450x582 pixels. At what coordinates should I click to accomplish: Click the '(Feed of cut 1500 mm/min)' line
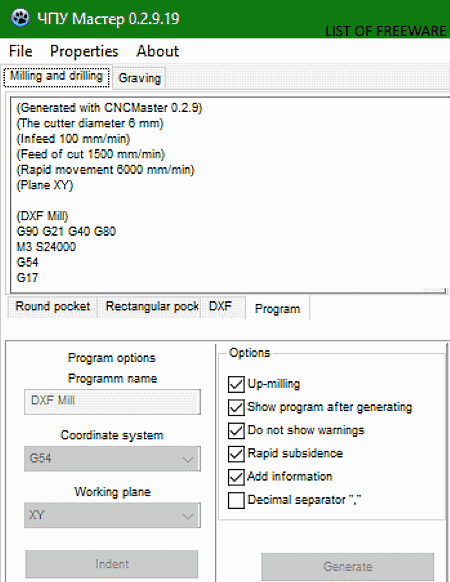click(x=91, y=154)
